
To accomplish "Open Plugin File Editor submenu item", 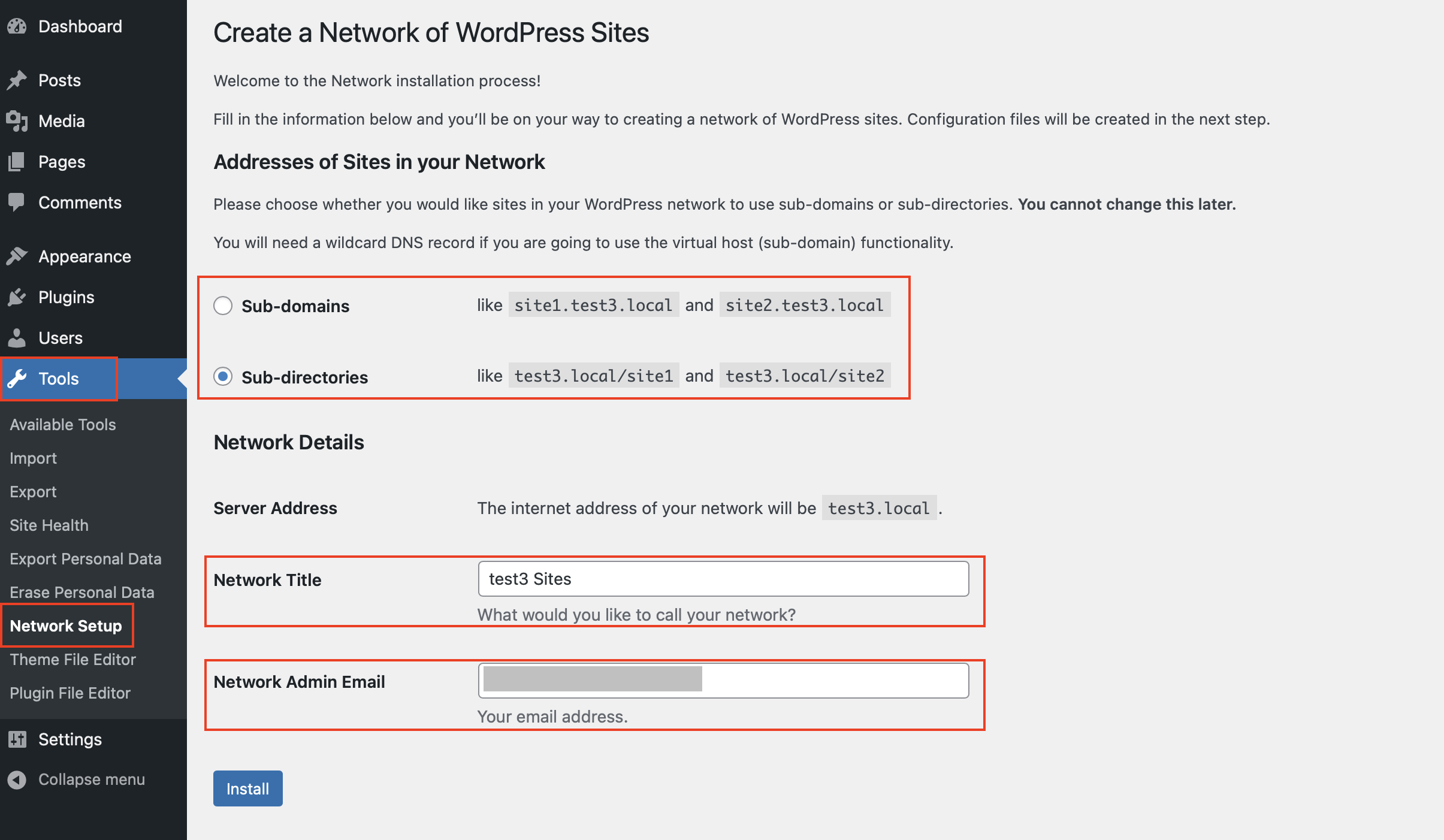I will 70,693.
